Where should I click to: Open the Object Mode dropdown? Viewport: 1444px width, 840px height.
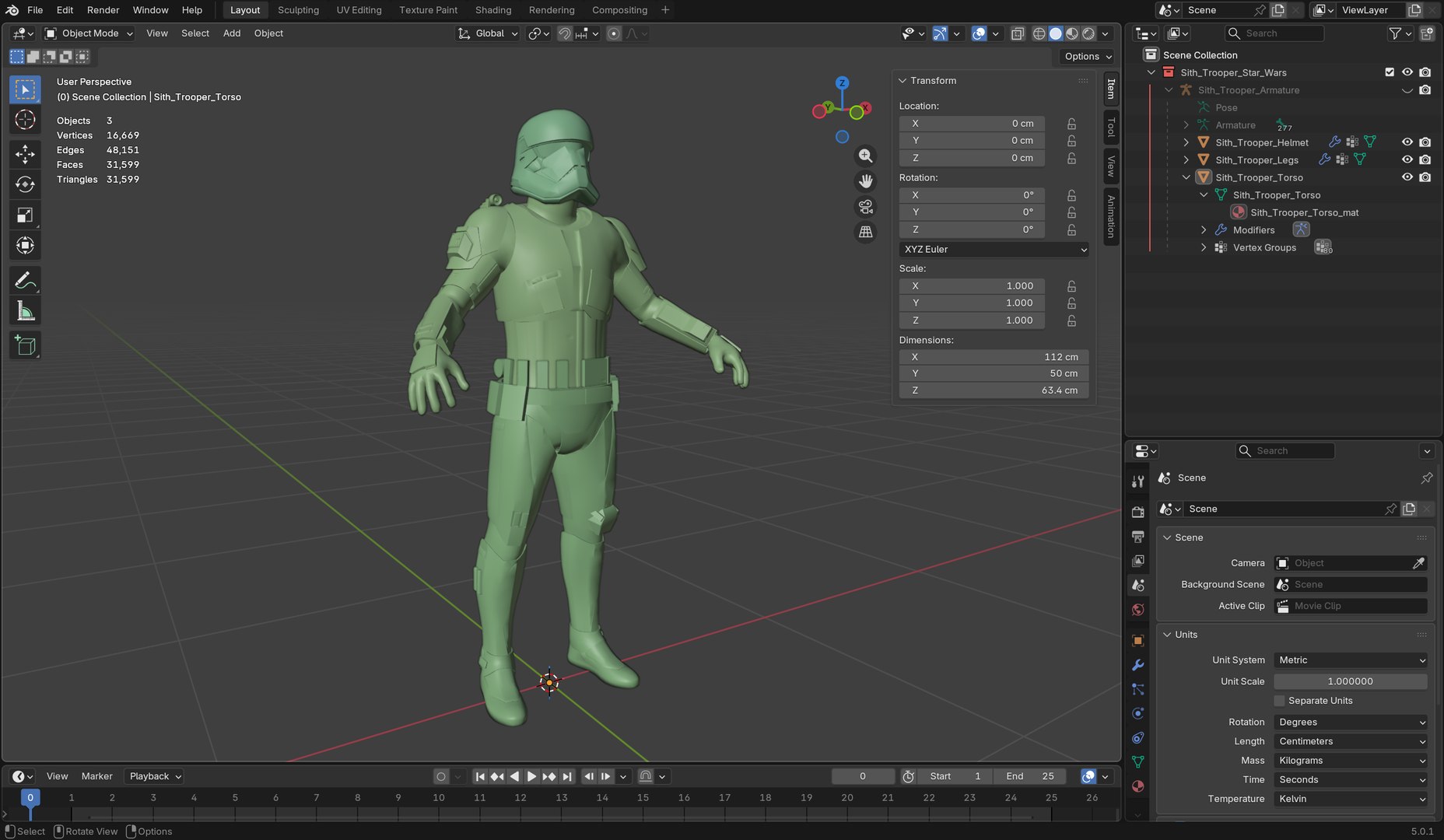point(89,33)
